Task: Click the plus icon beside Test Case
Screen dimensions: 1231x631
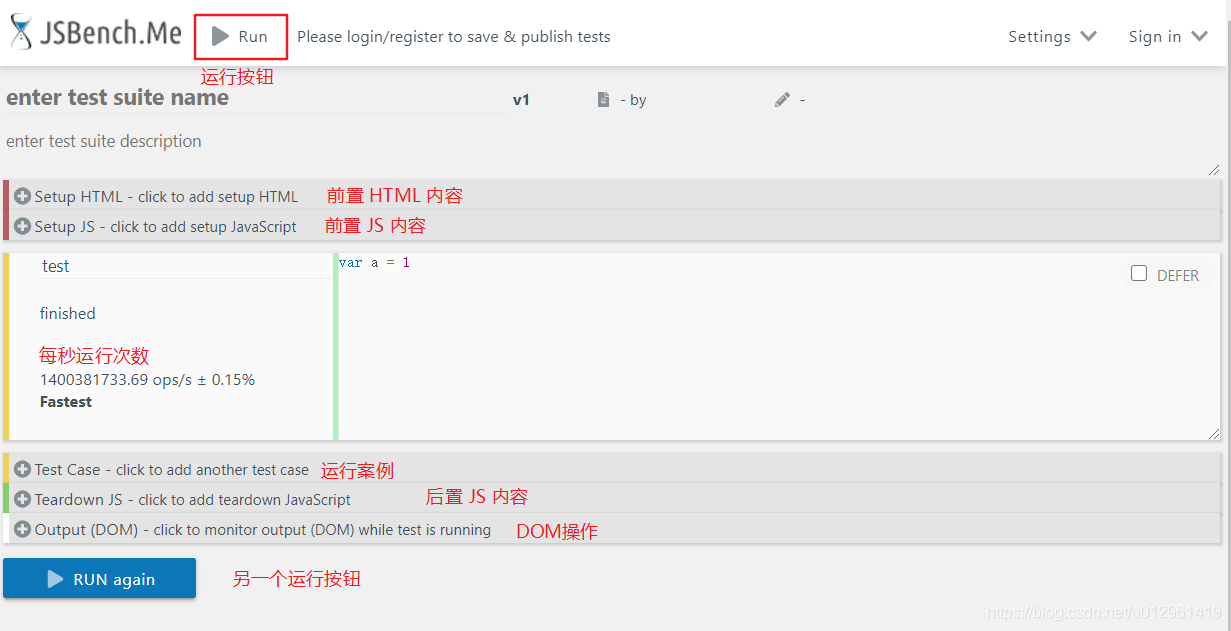Action: [21, 469]
